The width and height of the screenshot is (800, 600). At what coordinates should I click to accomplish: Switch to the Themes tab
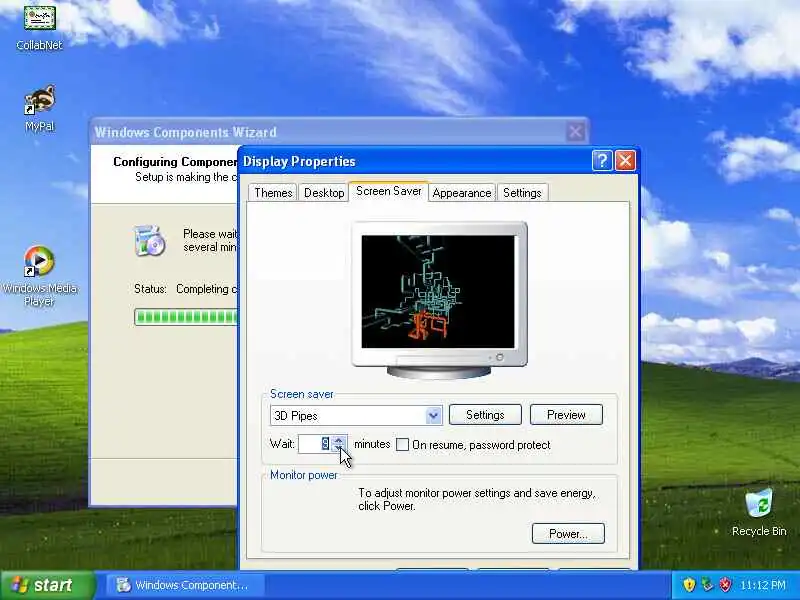pyautogui.click(x=273, y=193)
